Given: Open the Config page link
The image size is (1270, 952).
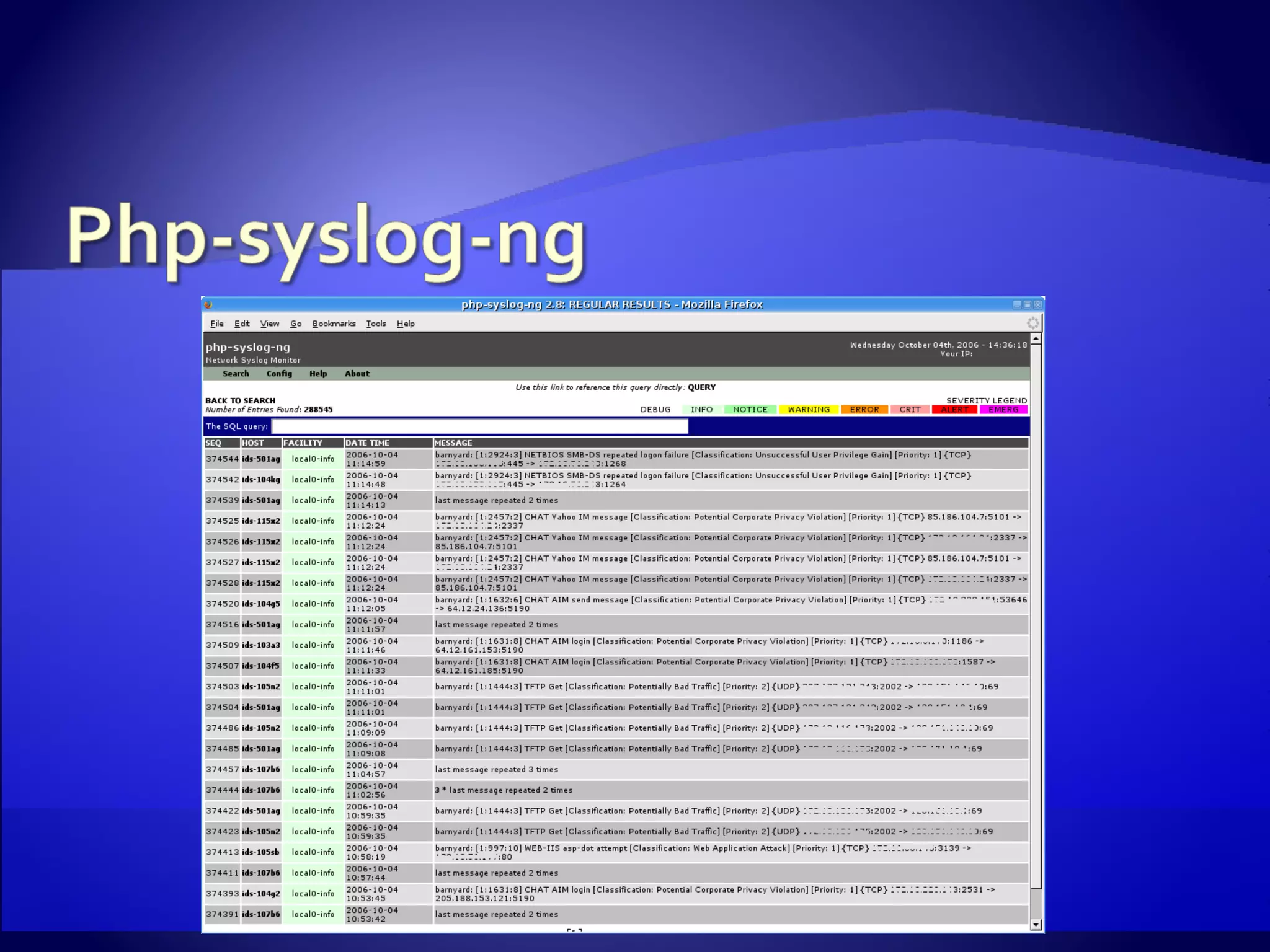Looking at the screenshot, I should (x=279, y=374).
